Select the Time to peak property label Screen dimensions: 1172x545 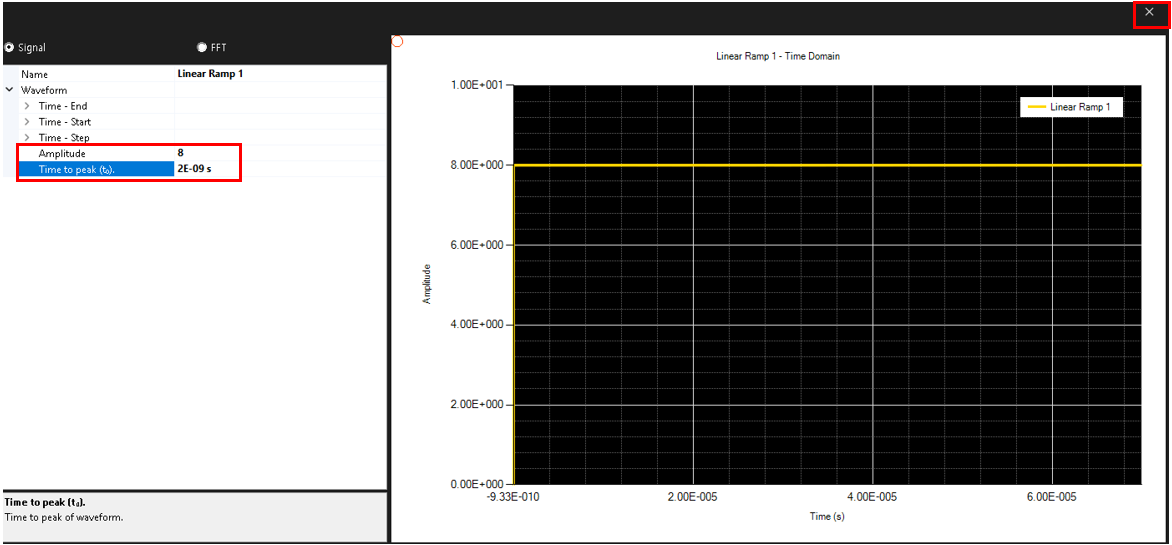tap(76, 169)
